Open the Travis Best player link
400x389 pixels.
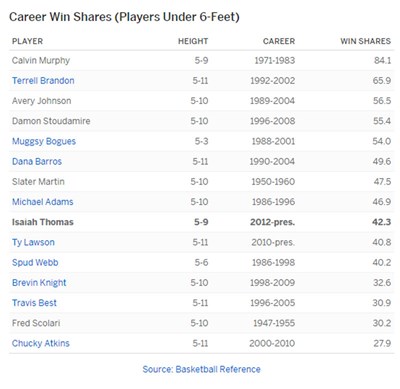click(x=34, y=303)
